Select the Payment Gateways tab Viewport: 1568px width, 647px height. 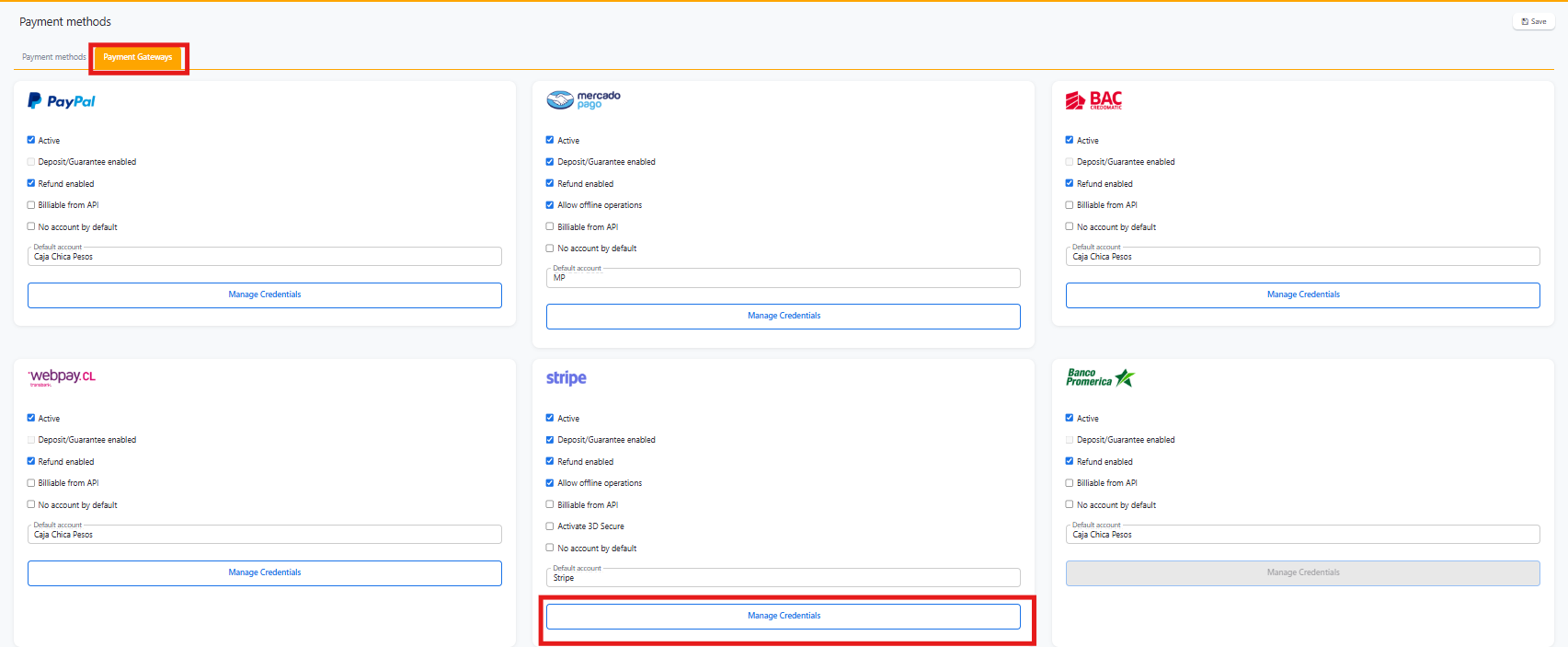point(138,57)
